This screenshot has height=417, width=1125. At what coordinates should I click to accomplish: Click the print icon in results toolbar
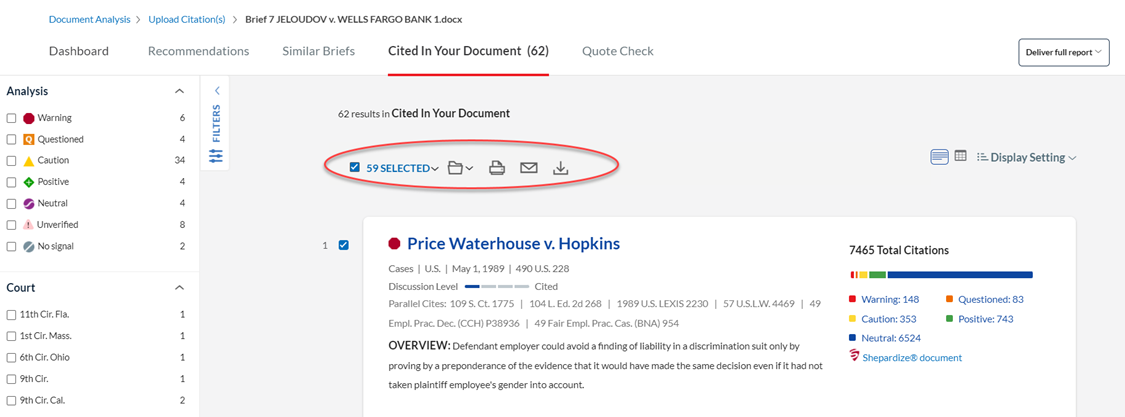coord(496,169)
